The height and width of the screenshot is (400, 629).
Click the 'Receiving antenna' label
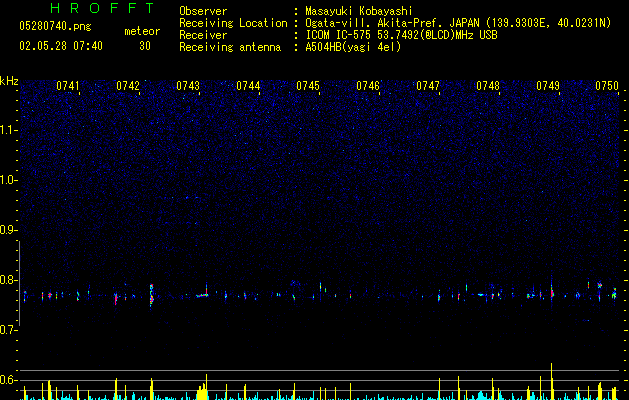click(x=230, y=47)
